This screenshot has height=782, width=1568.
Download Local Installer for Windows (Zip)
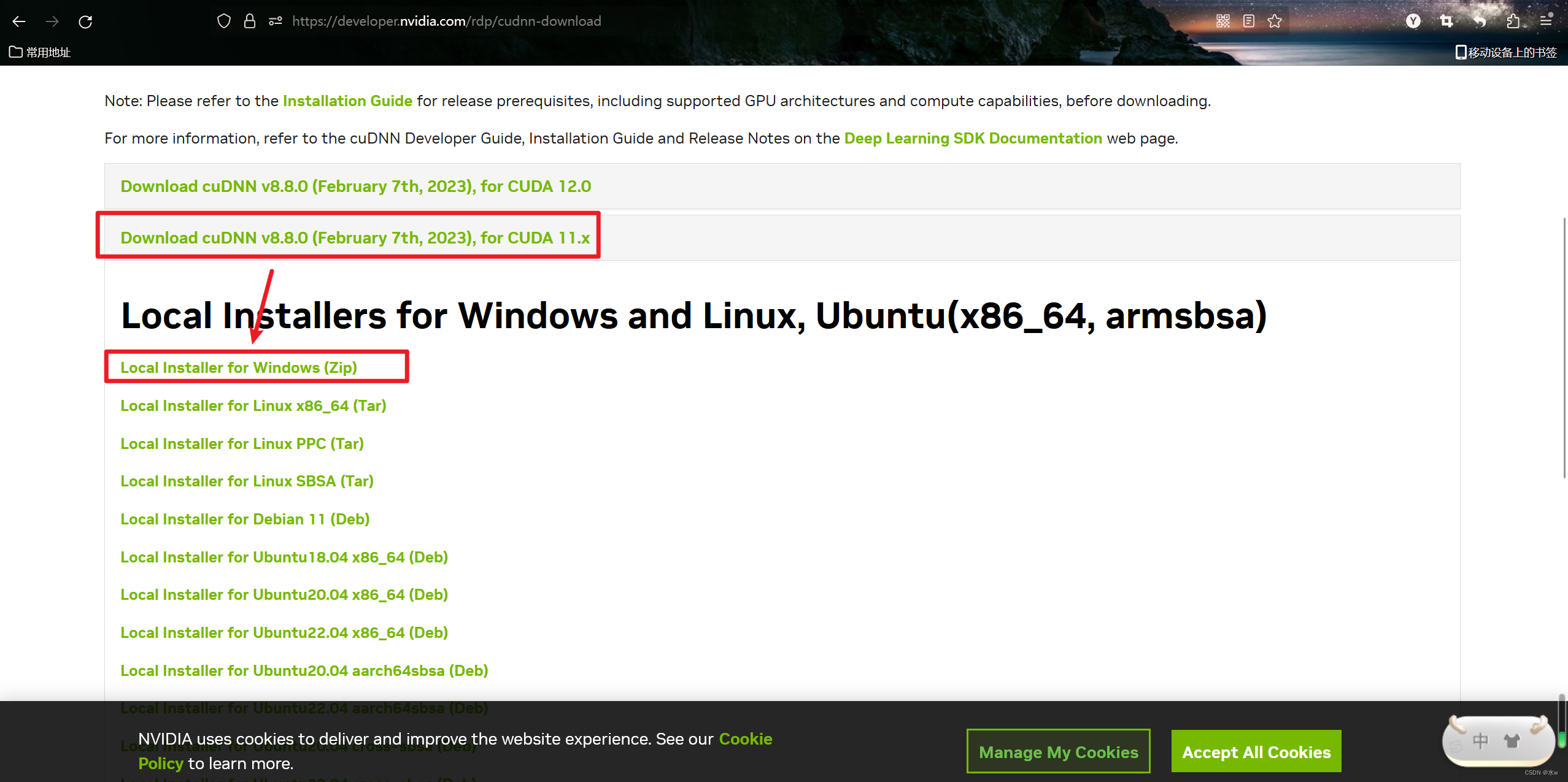pyautogui.click(x=238, y=367)
